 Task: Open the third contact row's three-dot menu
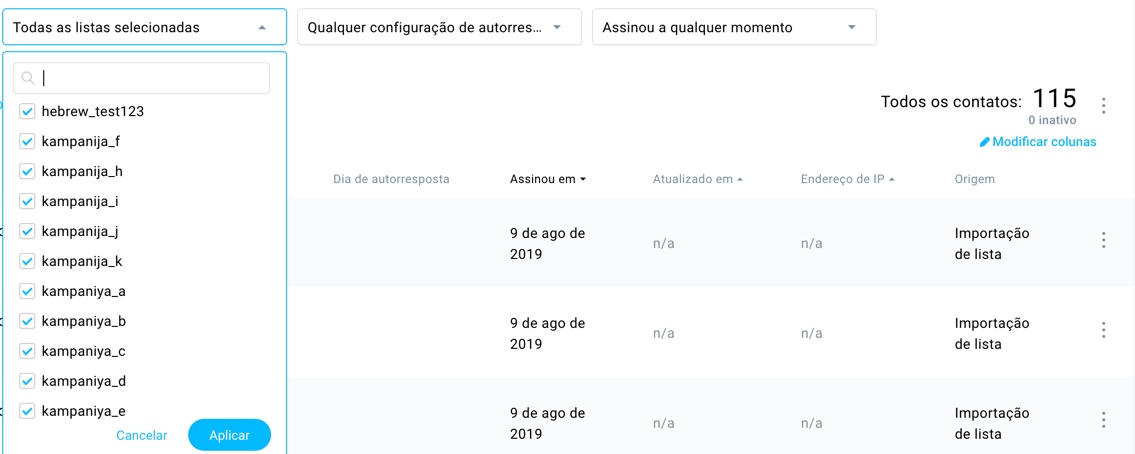click(1104, 420)
